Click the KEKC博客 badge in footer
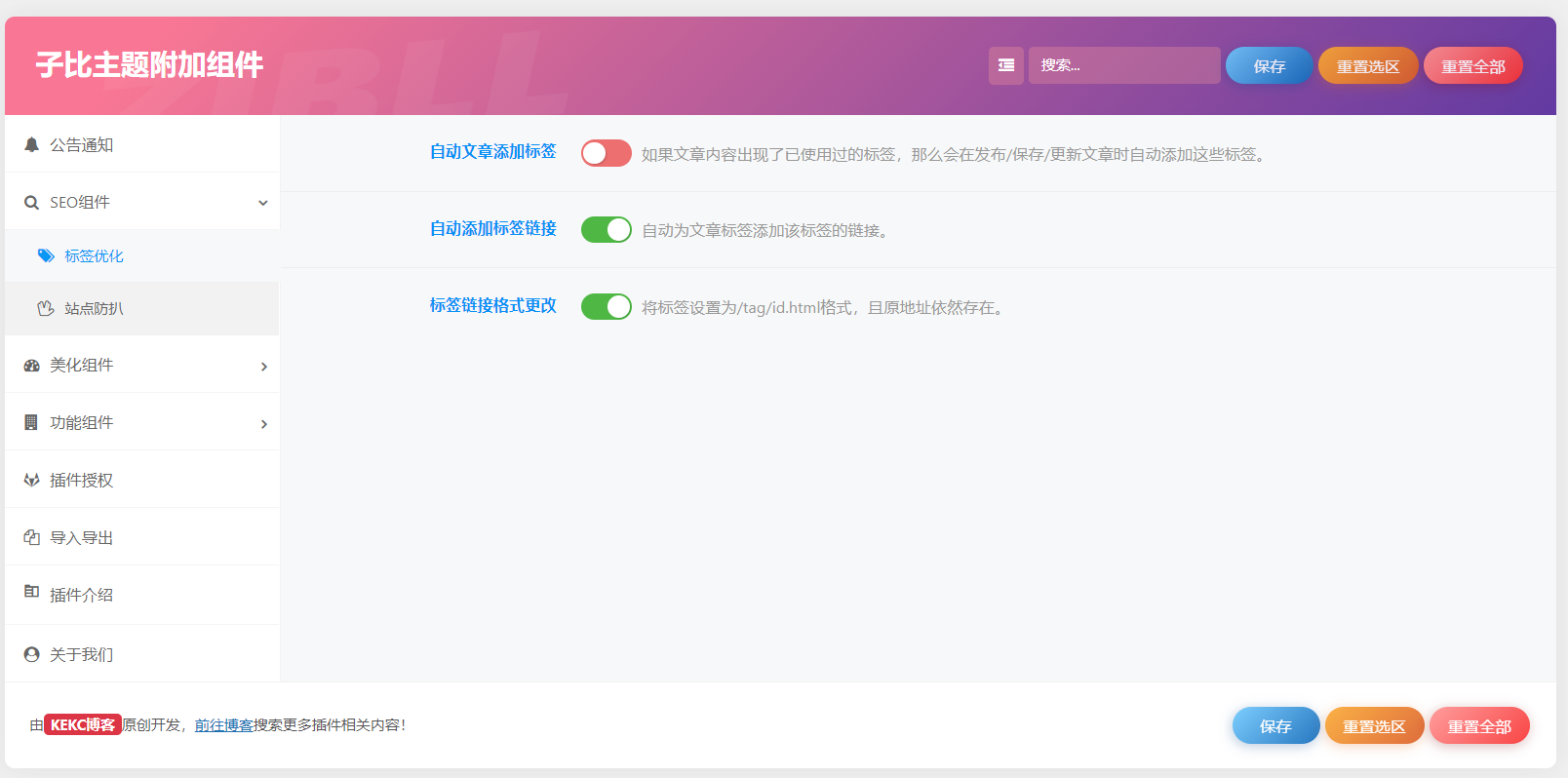 point(83,724)
